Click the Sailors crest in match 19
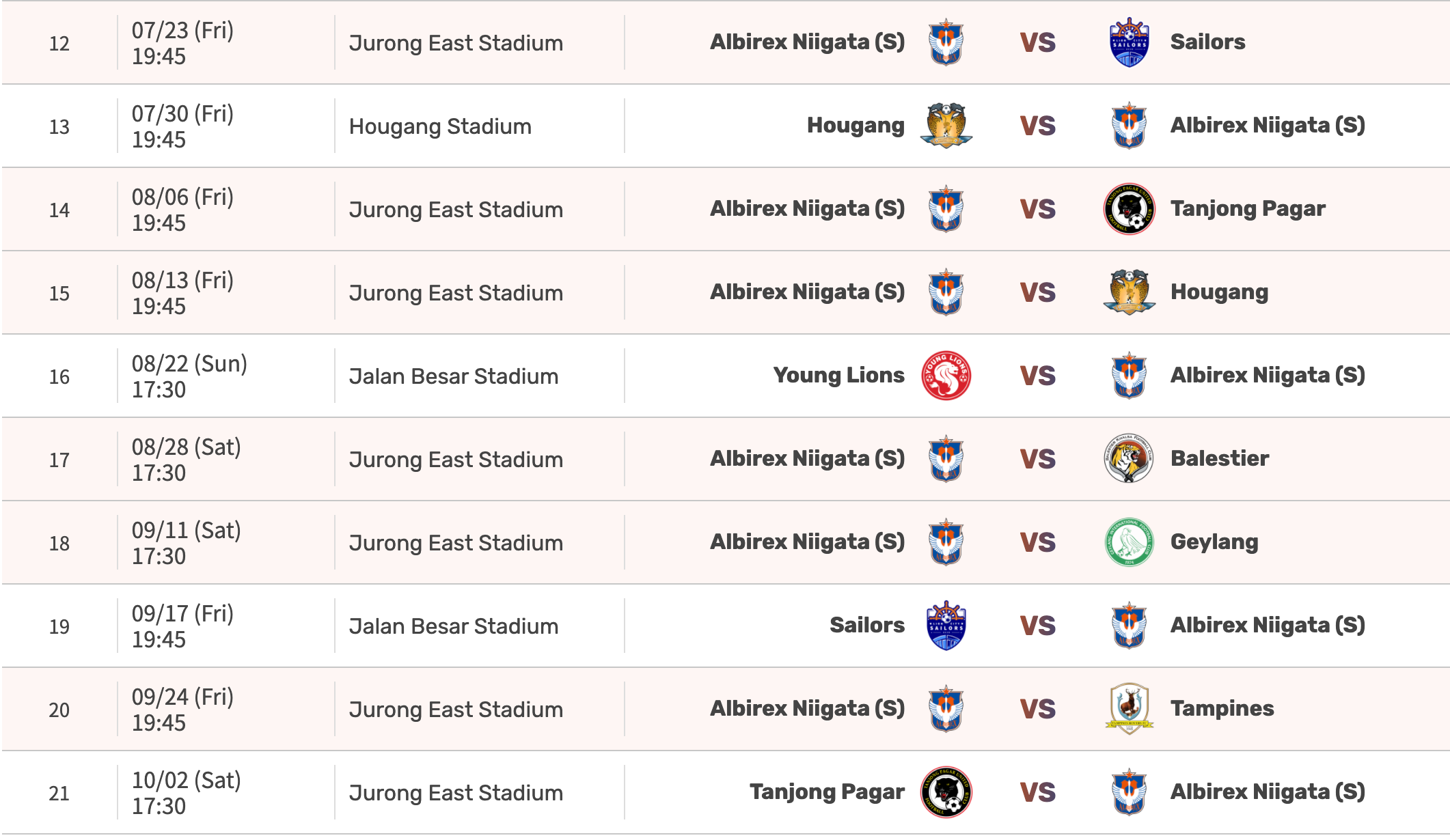 coord(946,626)
